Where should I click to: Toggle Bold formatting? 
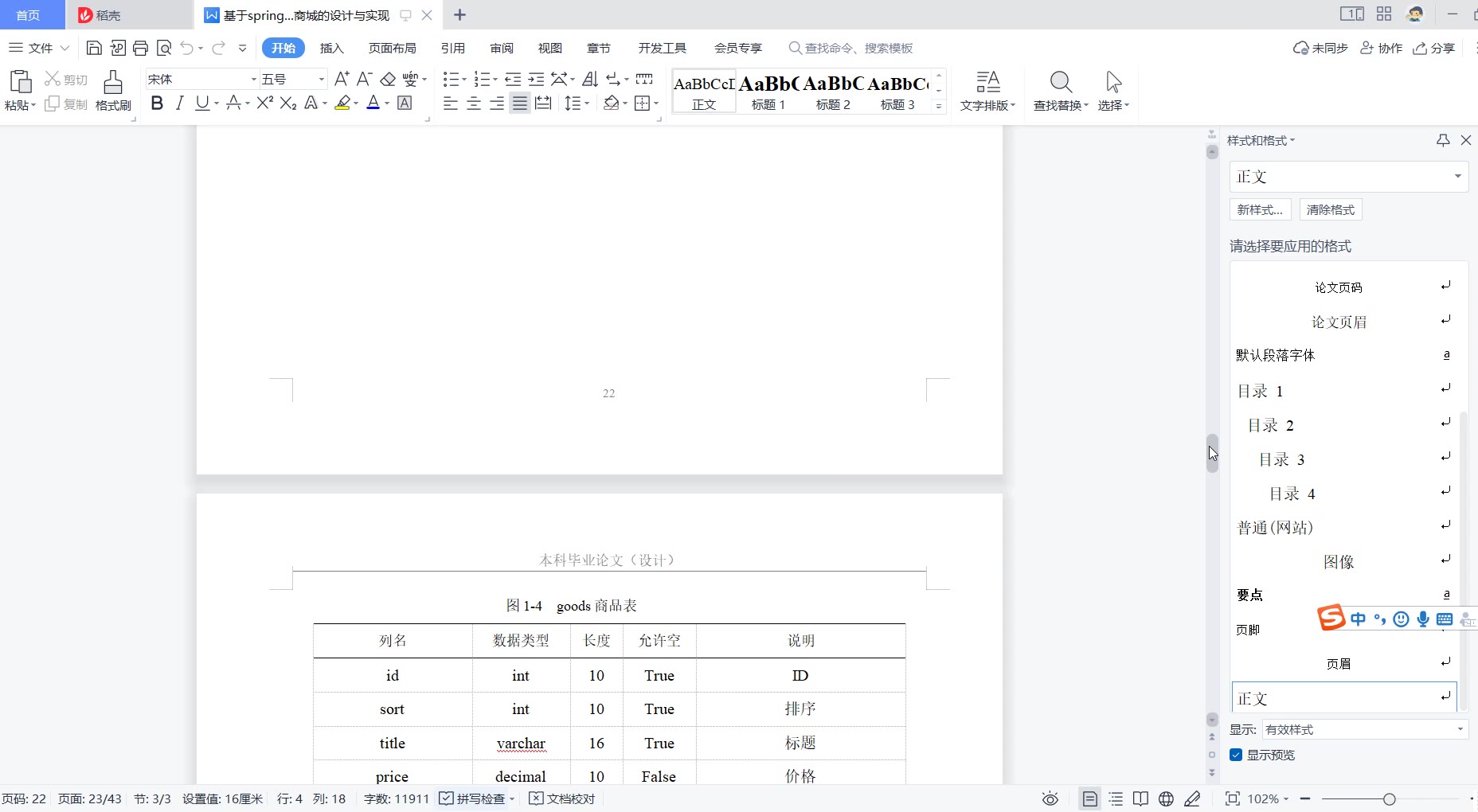[x=157, y=103]
